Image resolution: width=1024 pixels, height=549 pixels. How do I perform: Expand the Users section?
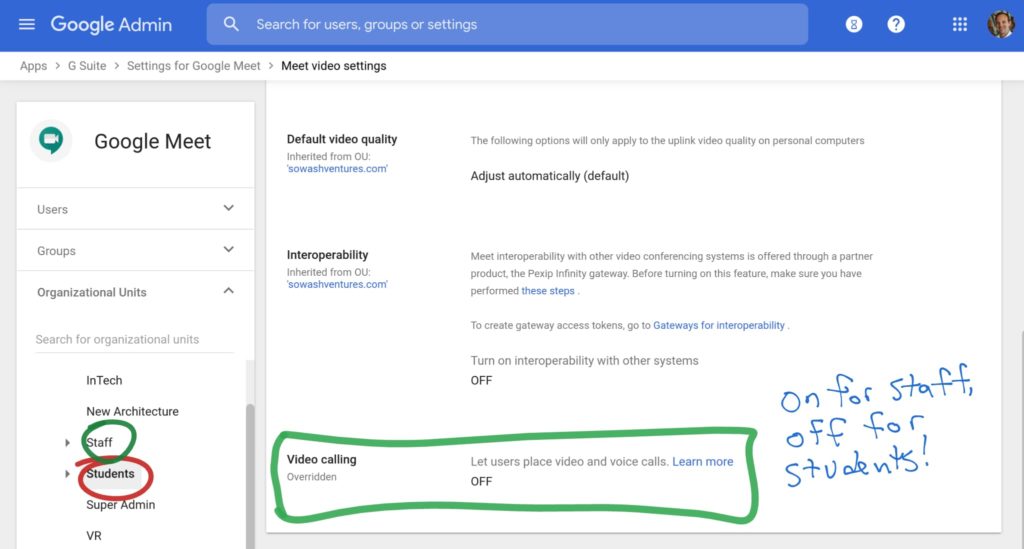tap(135, 209)
